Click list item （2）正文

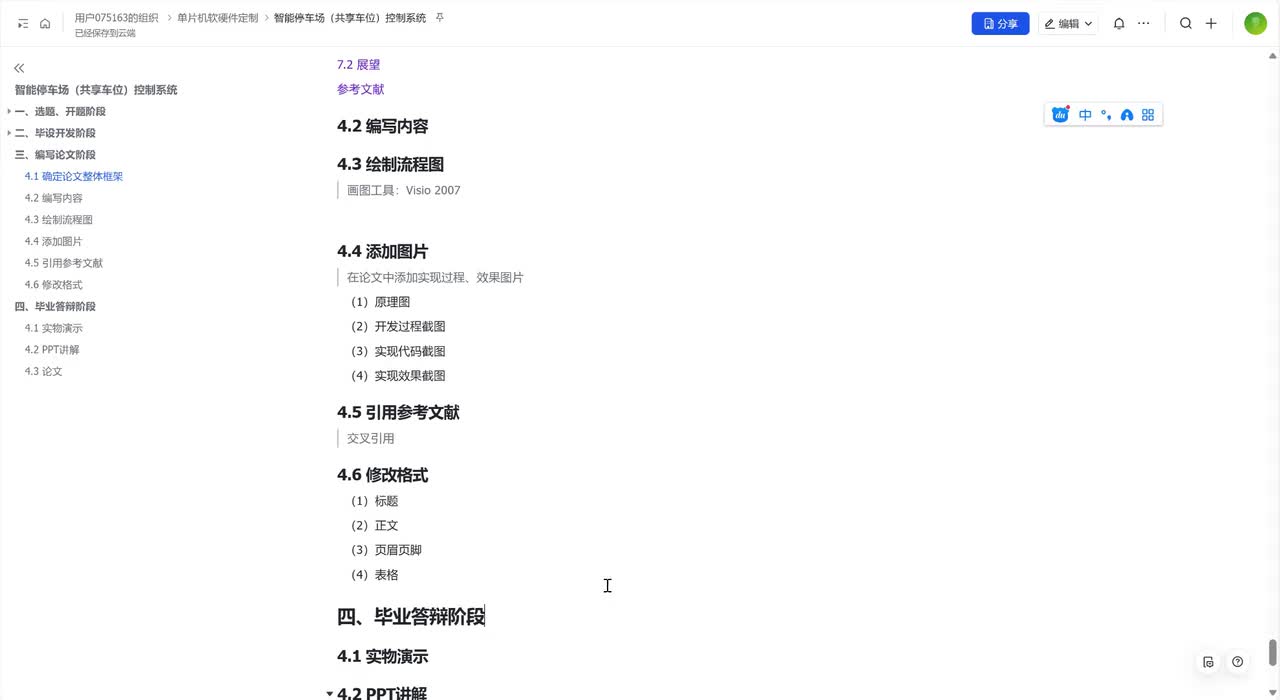click(x=373, y=526)
